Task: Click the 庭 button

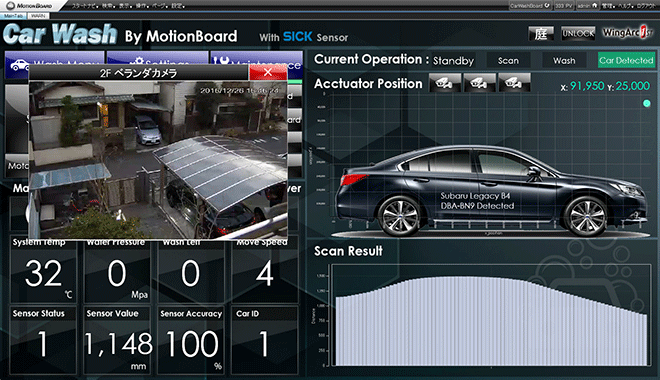Action: click(541, 33)
